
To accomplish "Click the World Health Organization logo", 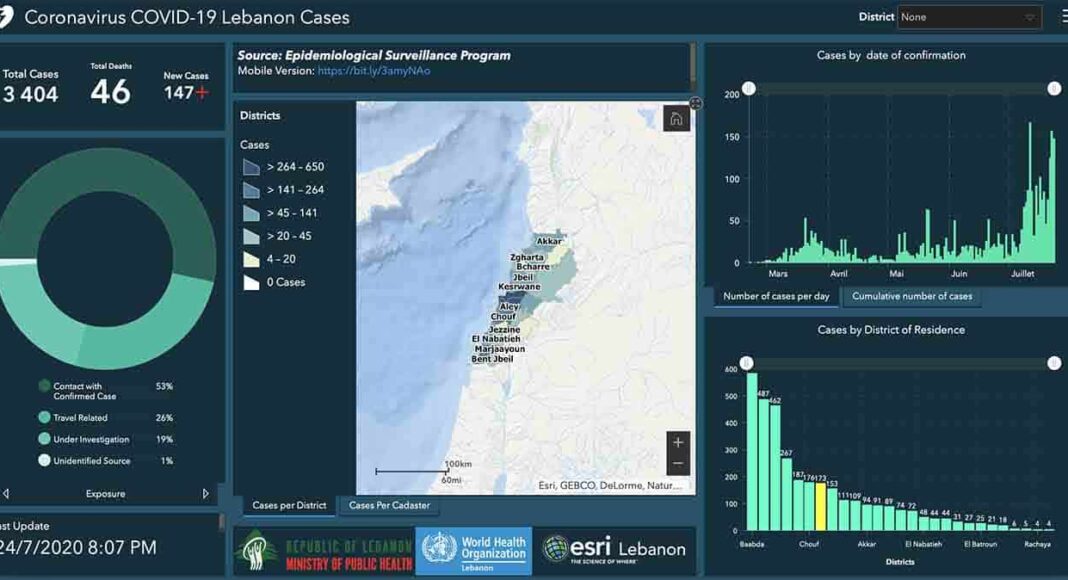I will 474,551.
